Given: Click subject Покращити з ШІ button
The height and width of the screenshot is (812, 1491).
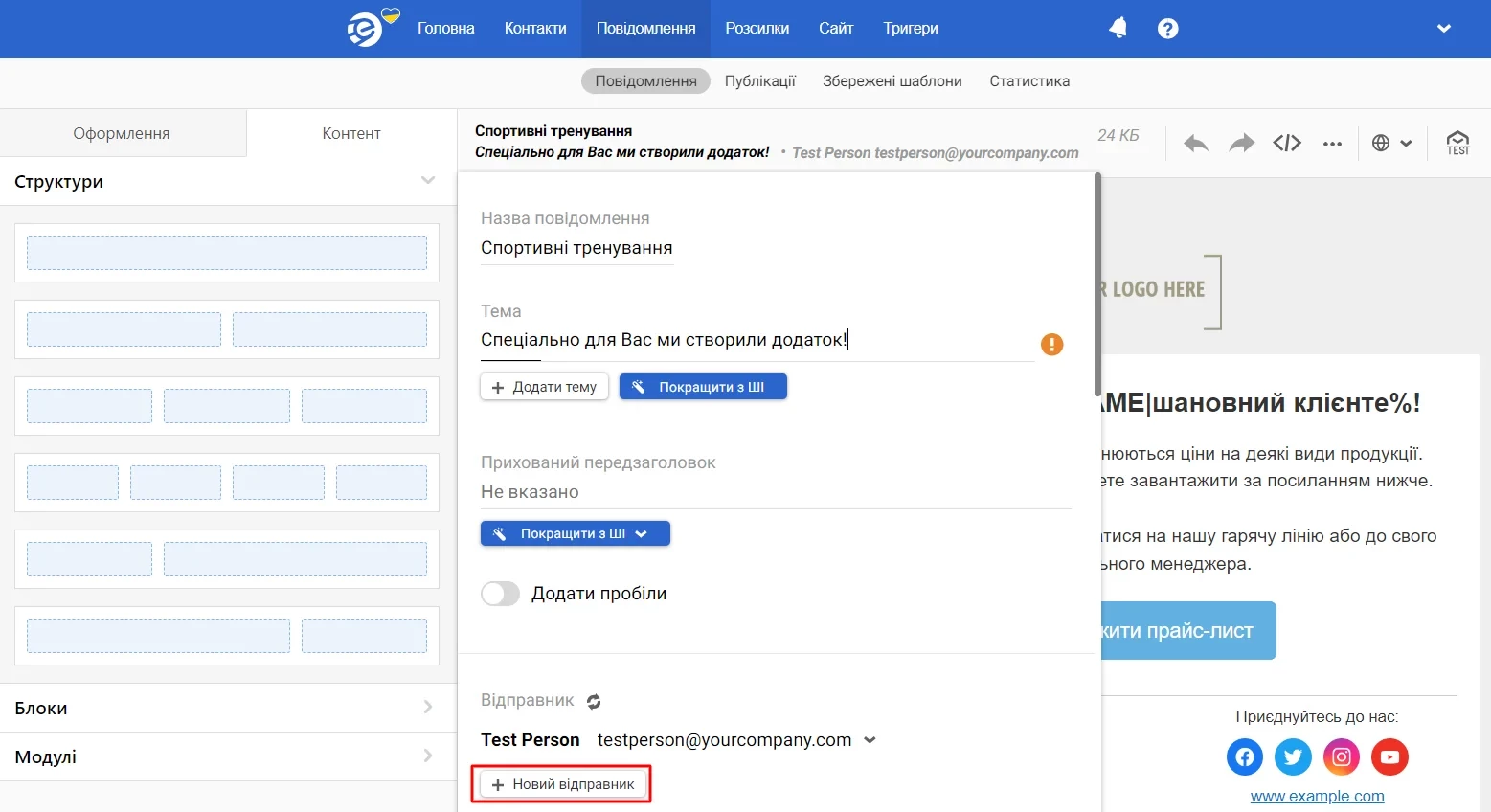Looking at the screenshot, I should [703, 387].
